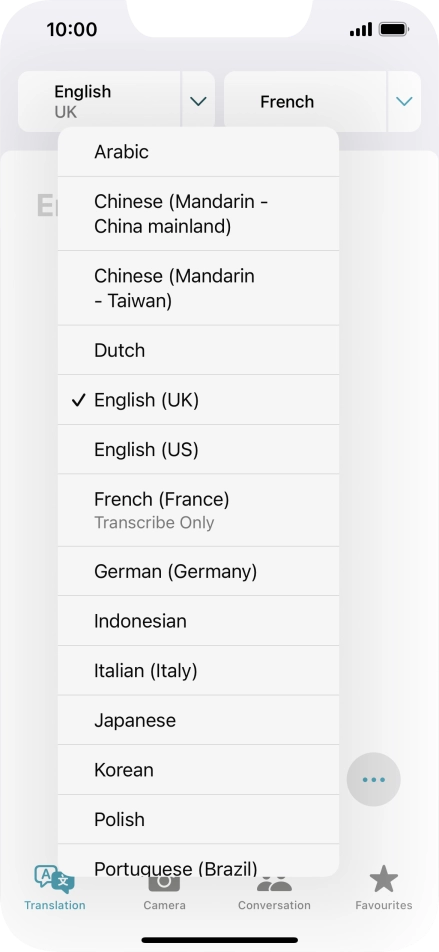Image resolution: width=439 pixels, height=952 pixels.
Task: Open the Translation tab icon
Action: tap(55, 879)
